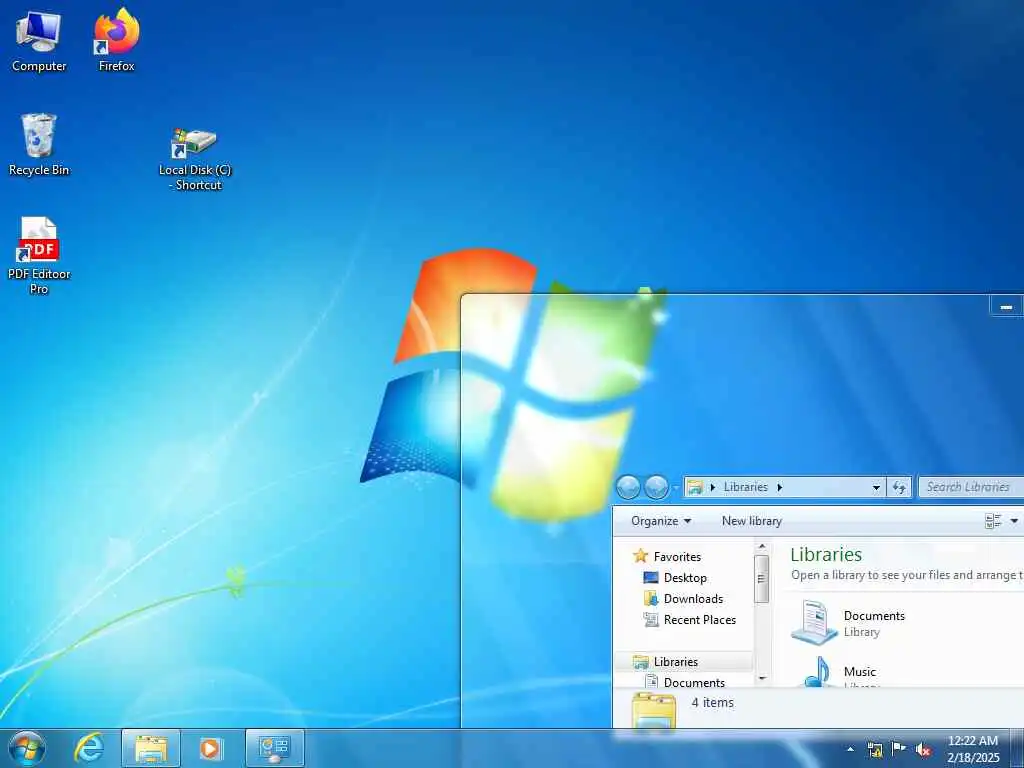
Task: Open the address bar history dropdown
Action: [876, 487]
